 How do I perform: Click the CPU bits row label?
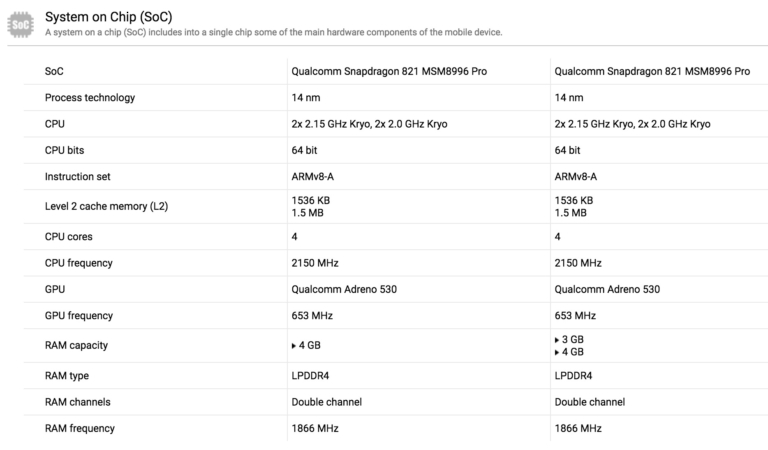[68, 150]
